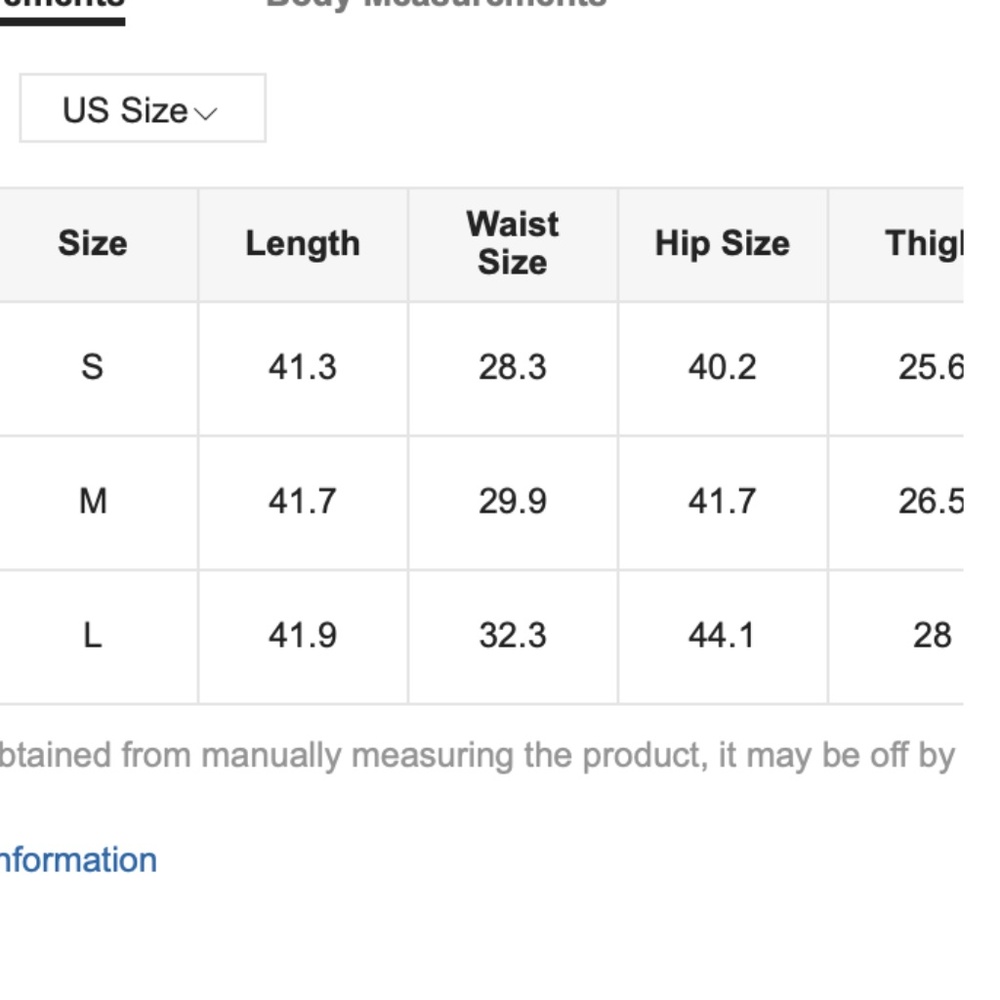Click the Hip Size column header

click(x=722, y=243)
